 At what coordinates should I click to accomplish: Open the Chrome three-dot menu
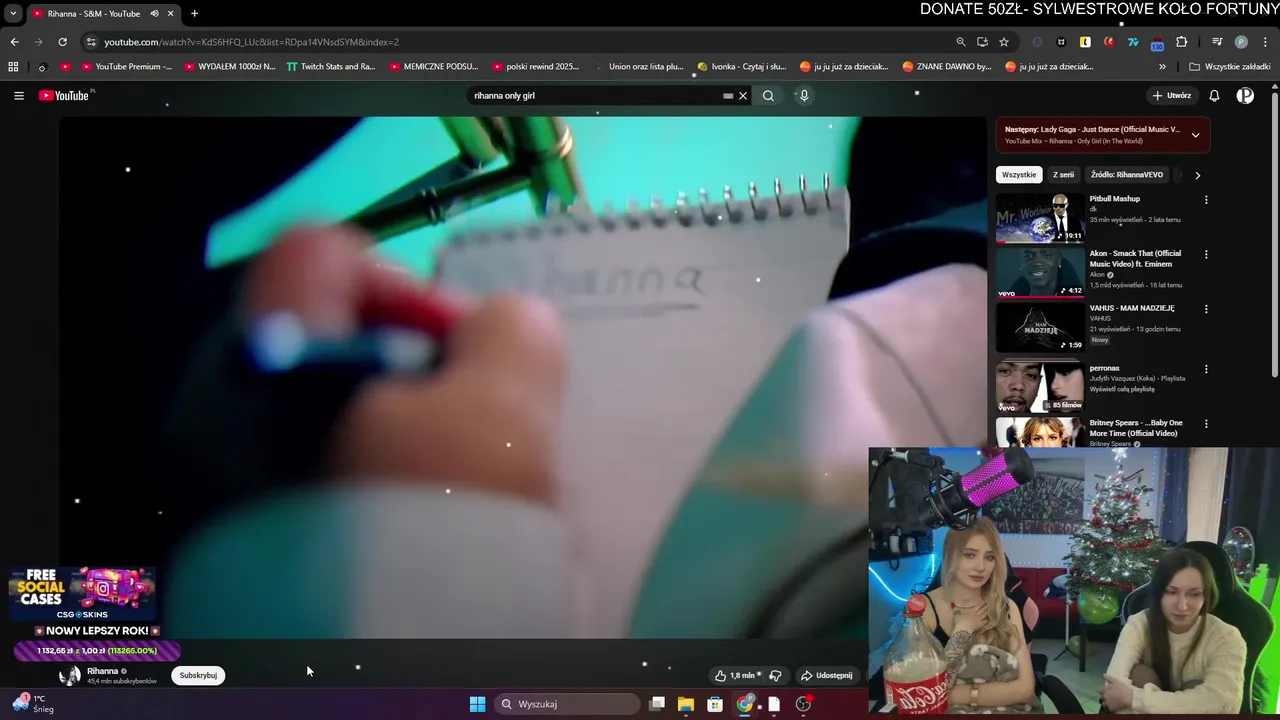tap(1266, 42)
